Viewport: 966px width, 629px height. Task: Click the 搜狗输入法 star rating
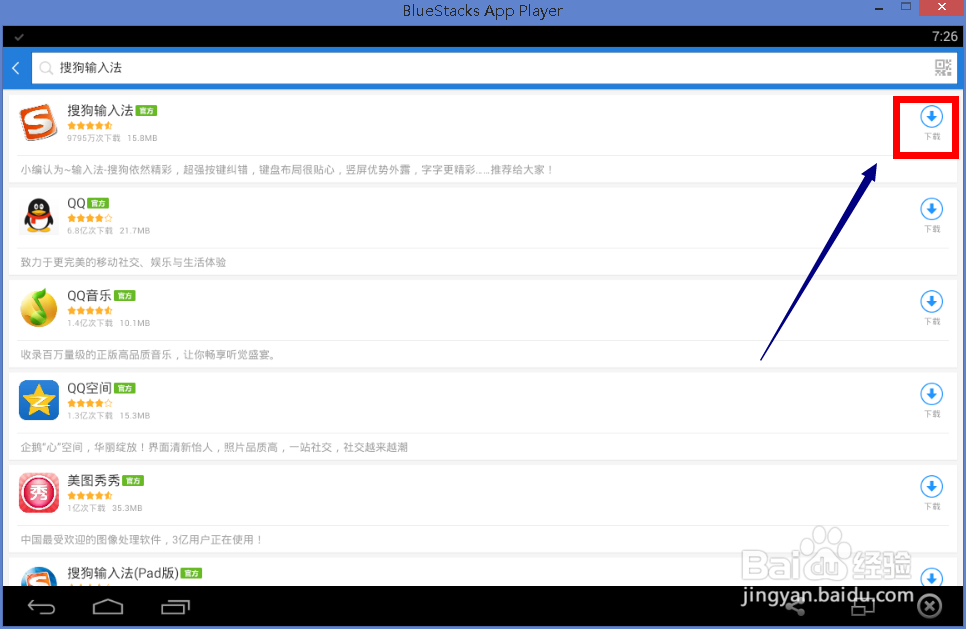pos(89,126)
